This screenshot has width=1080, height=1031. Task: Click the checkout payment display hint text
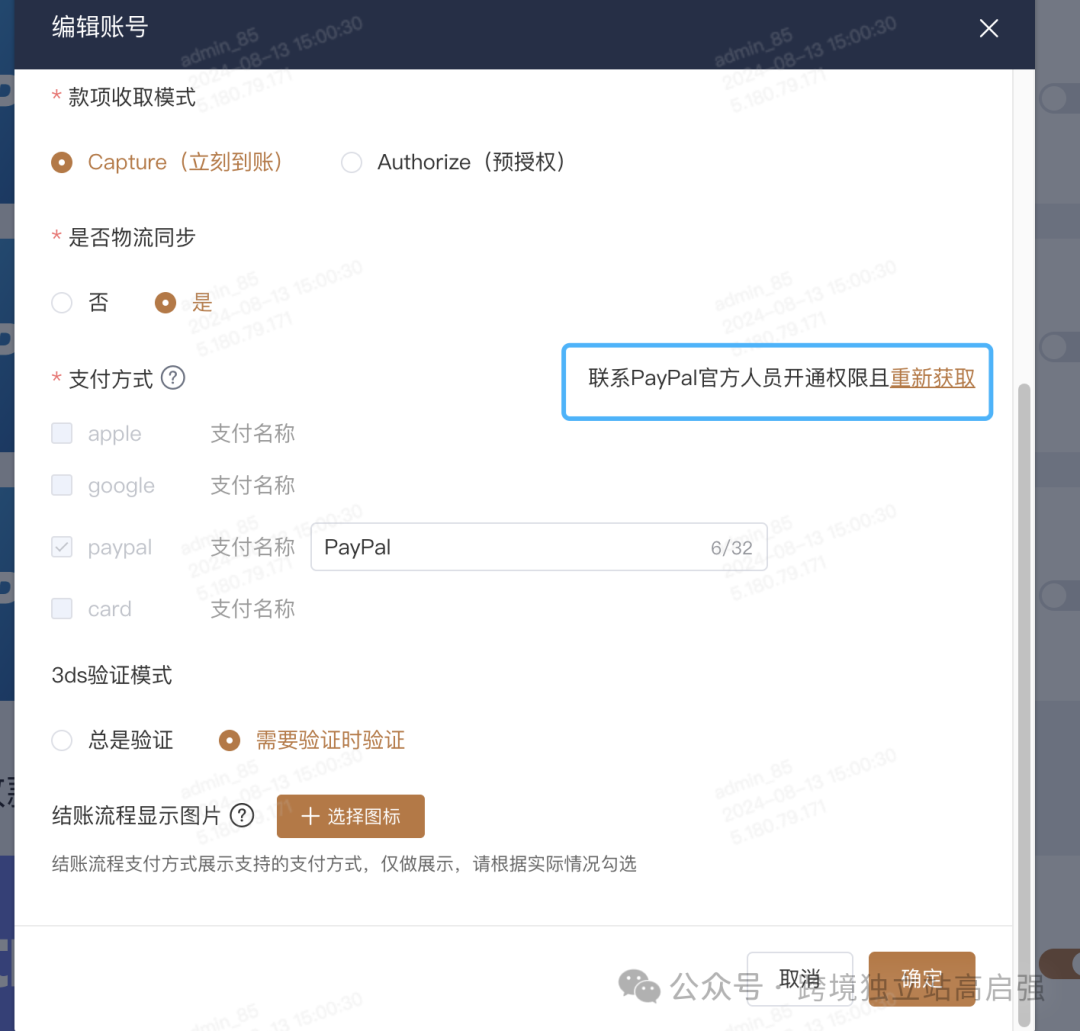click(344, 864)
